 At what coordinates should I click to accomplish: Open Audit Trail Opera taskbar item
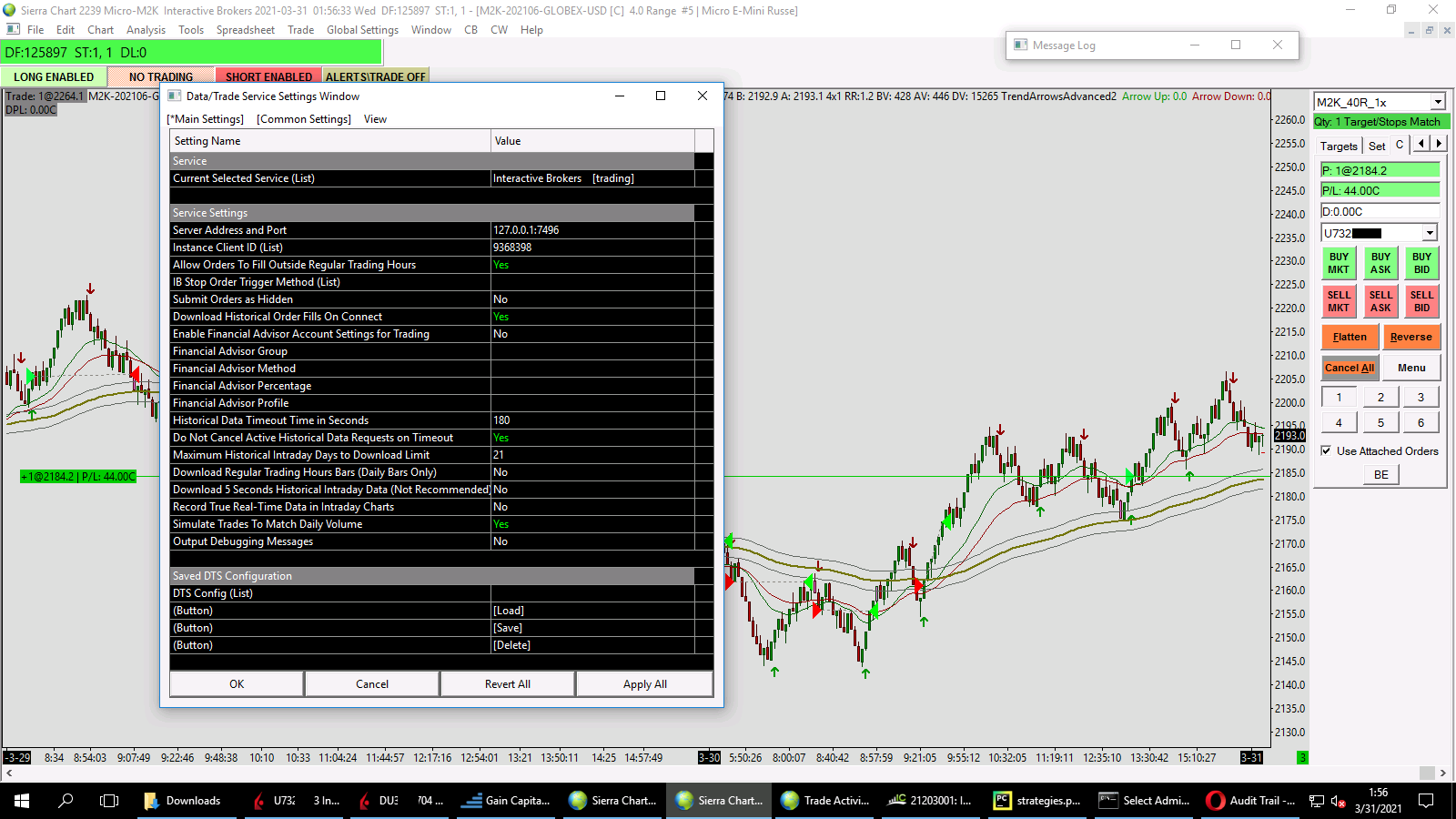point(1251,801)
